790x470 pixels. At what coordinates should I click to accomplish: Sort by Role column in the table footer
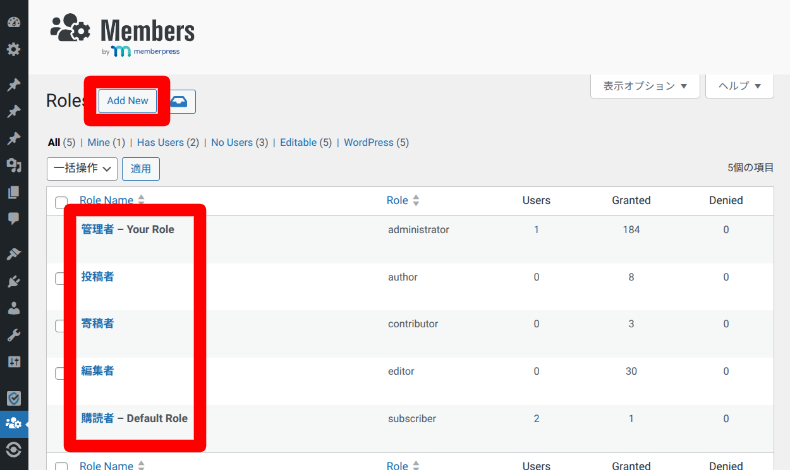coord(403,465)
